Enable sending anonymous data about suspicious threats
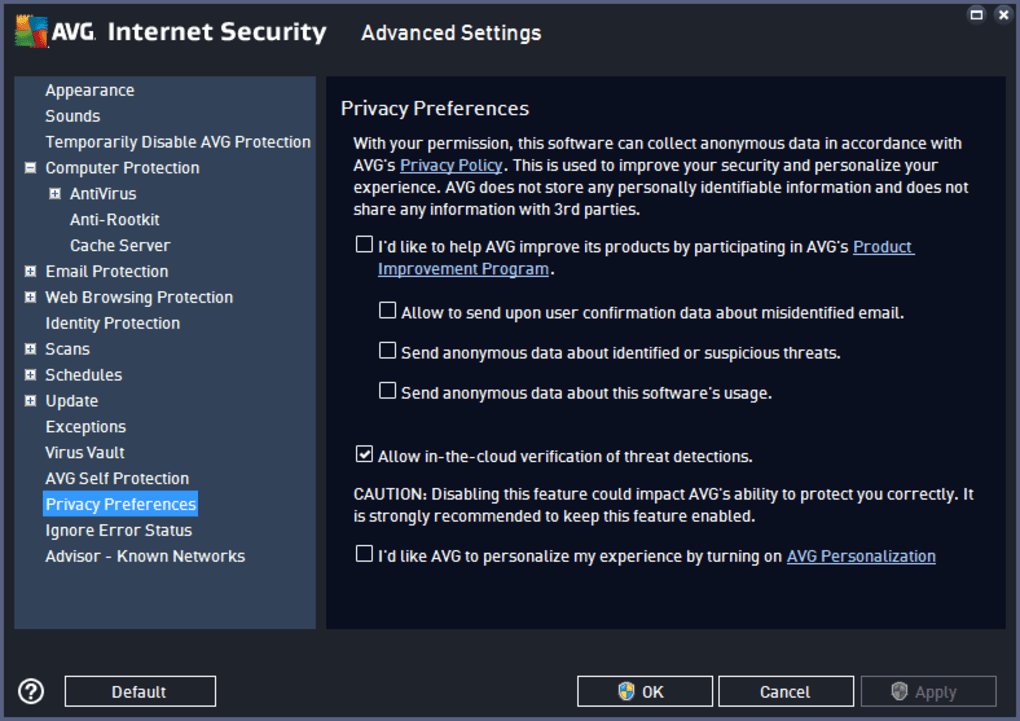Image resolution: width=1020 pixels, height=721 pixels. (387, 350)
